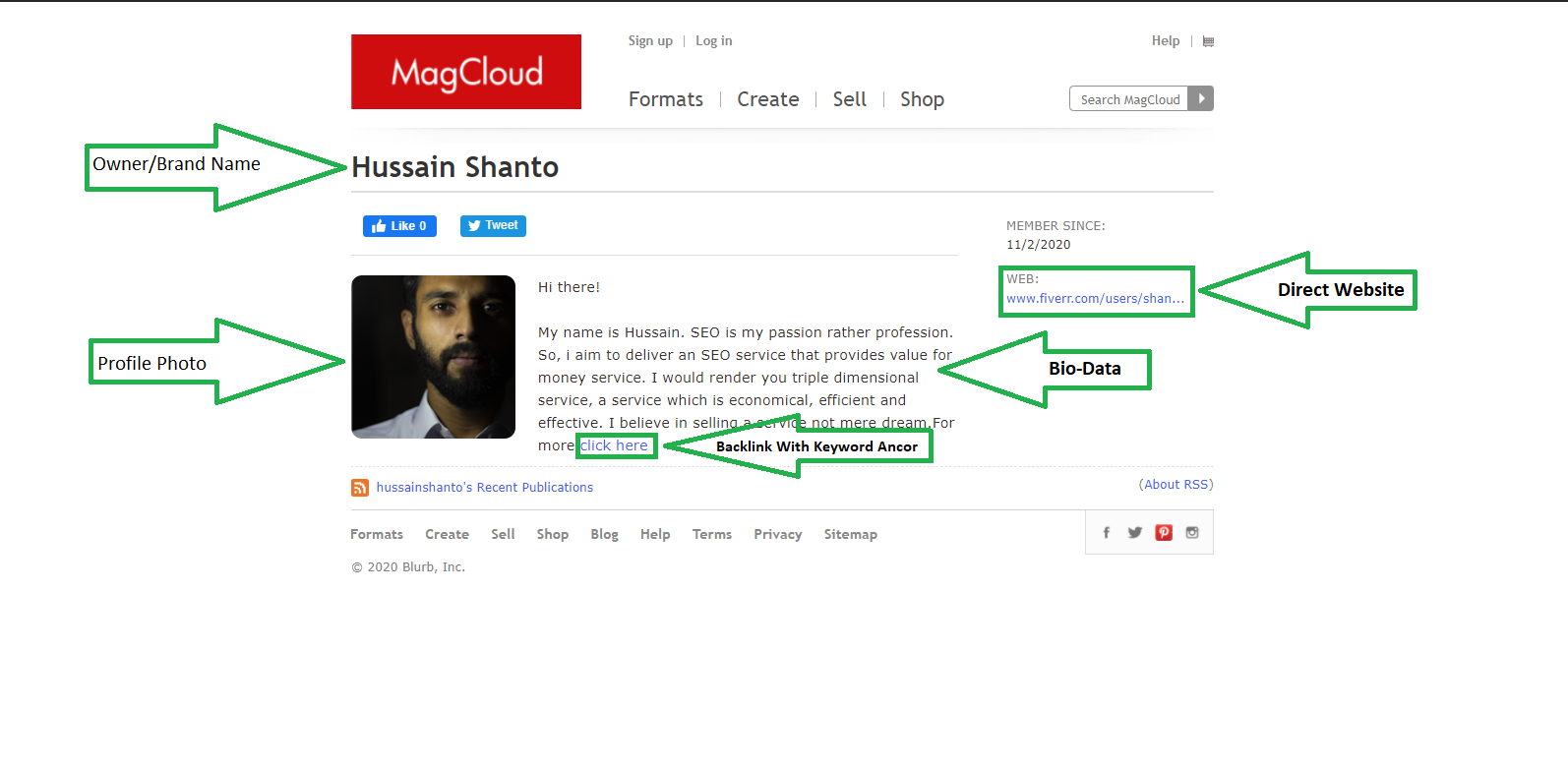This screenshot has height=769, width=1568.
Task: Follow the 'click here' bio link
Action: click(614, 445)
